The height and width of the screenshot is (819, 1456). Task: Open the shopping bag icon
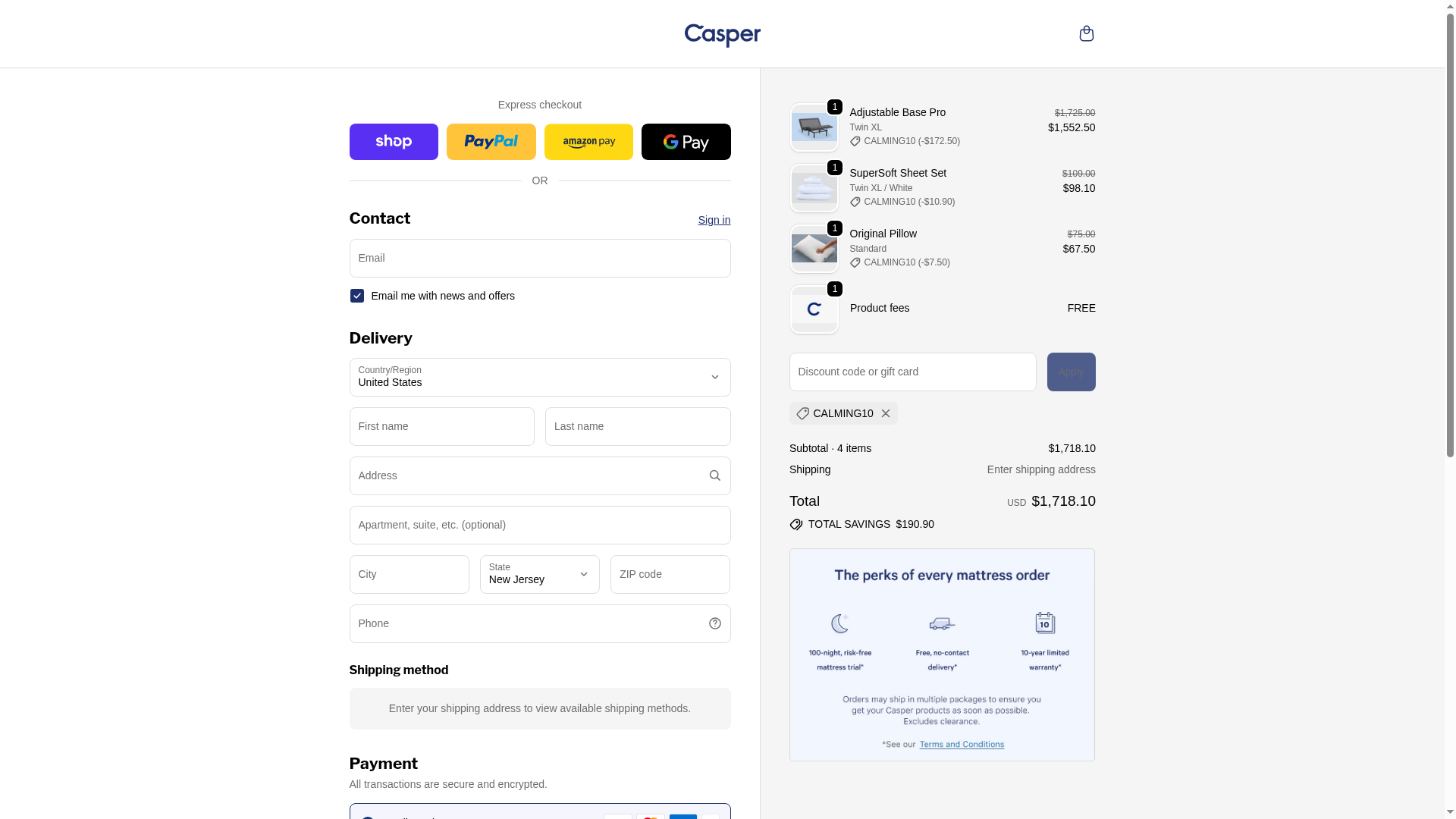[x=1086, y=33]
